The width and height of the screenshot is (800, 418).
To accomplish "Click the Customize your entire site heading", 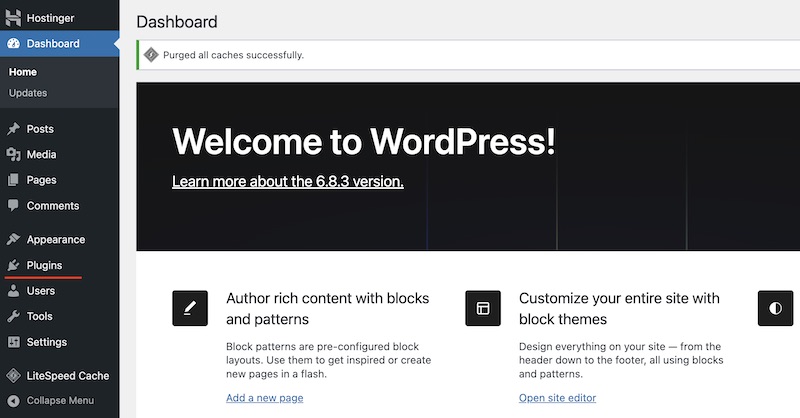I will 619,309.
